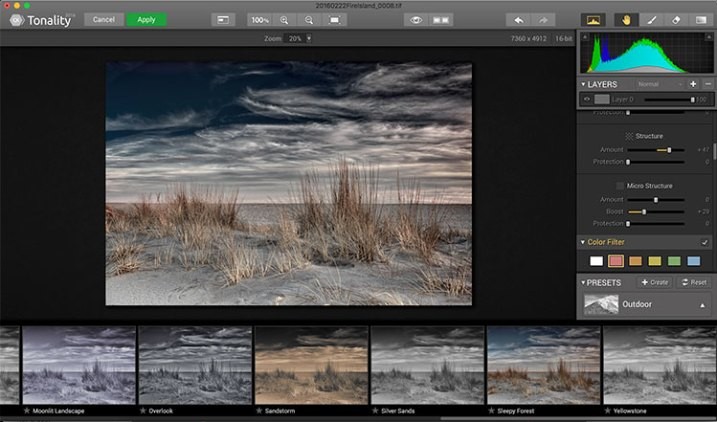Screen dimensions: 717x422
Task: Collapse the PRESETS panel
Action: pyautogui.click(x=583, y=283)
